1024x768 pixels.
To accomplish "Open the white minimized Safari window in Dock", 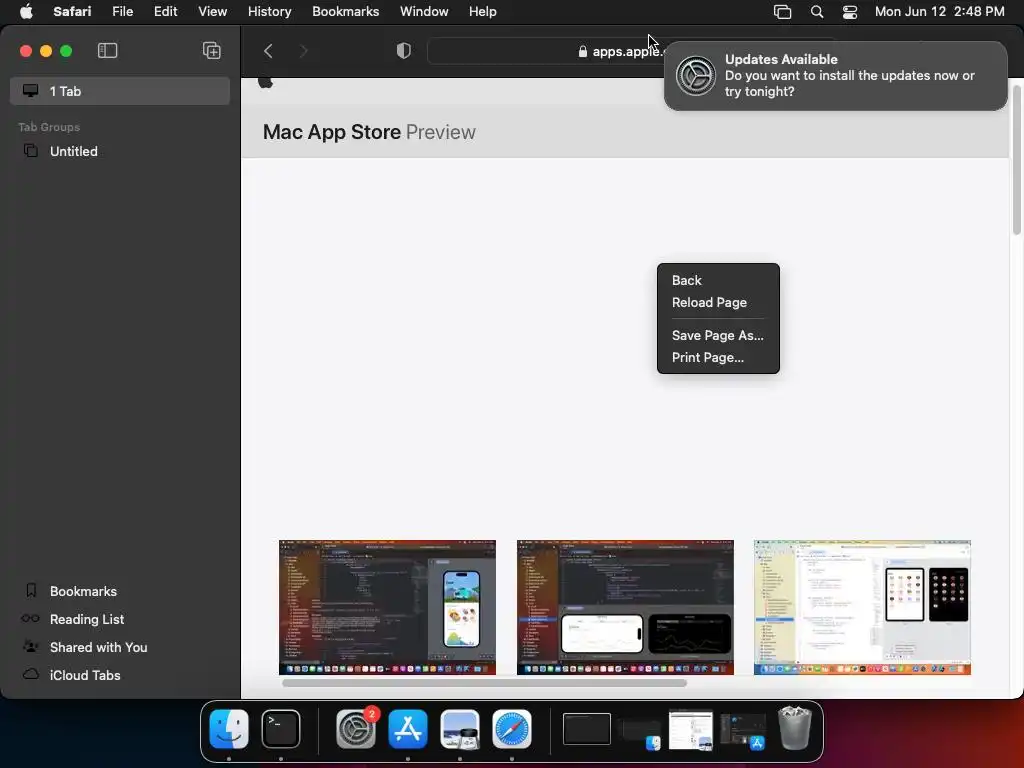I will (x=691, y=730).
